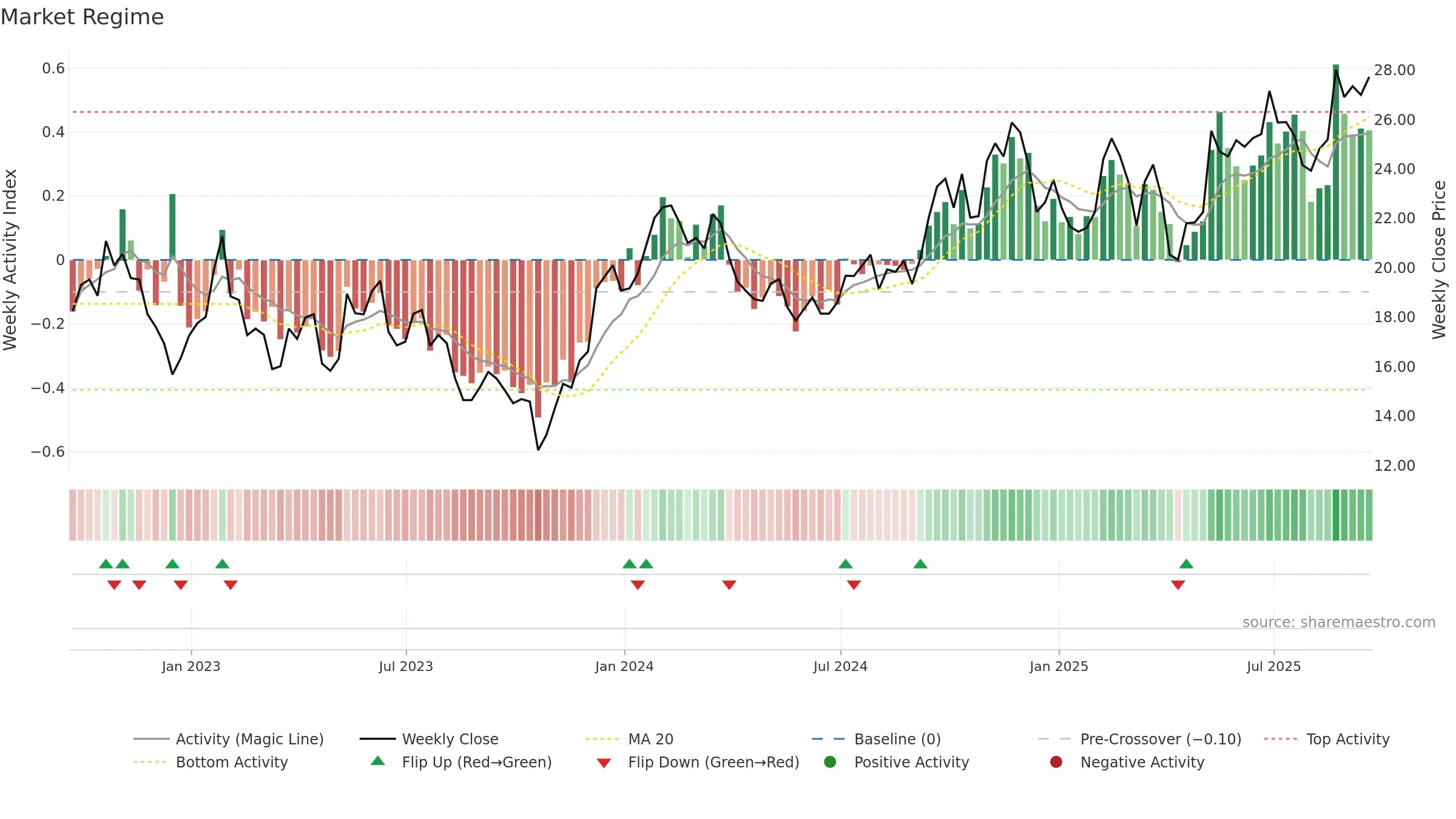Click the Flip Down (Green→Red) legend label

pos(713,762)
